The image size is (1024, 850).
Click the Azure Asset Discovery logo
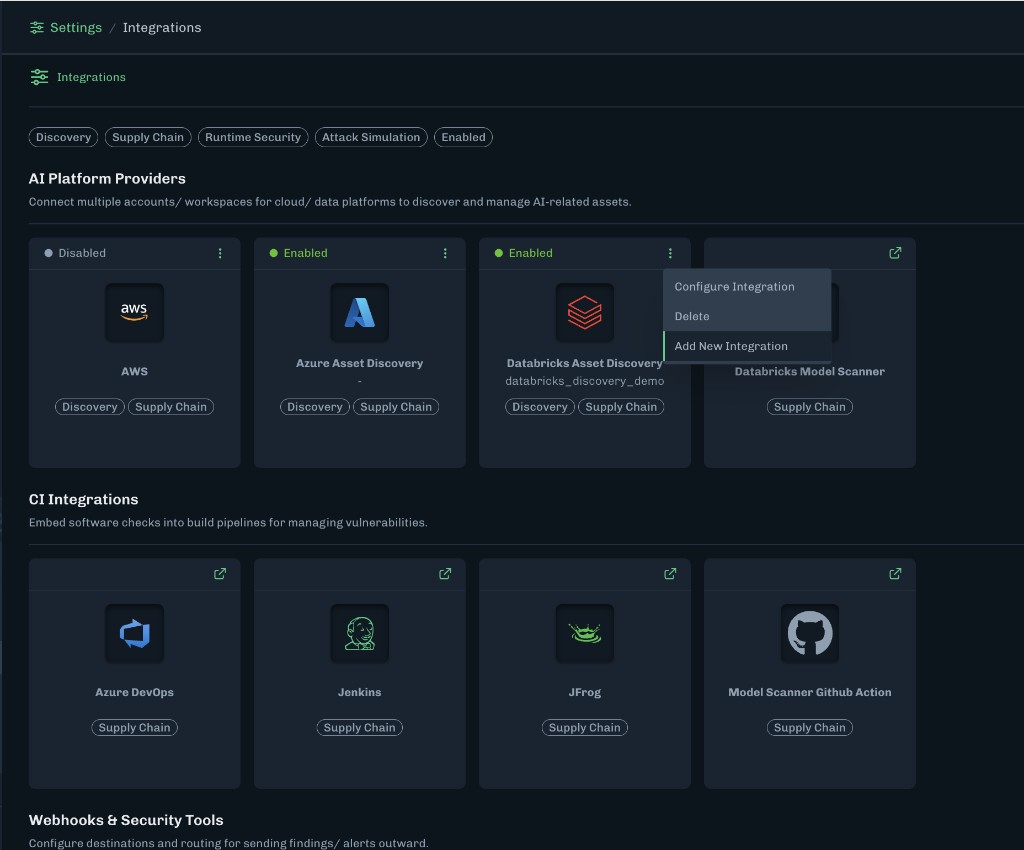[360, 313]
